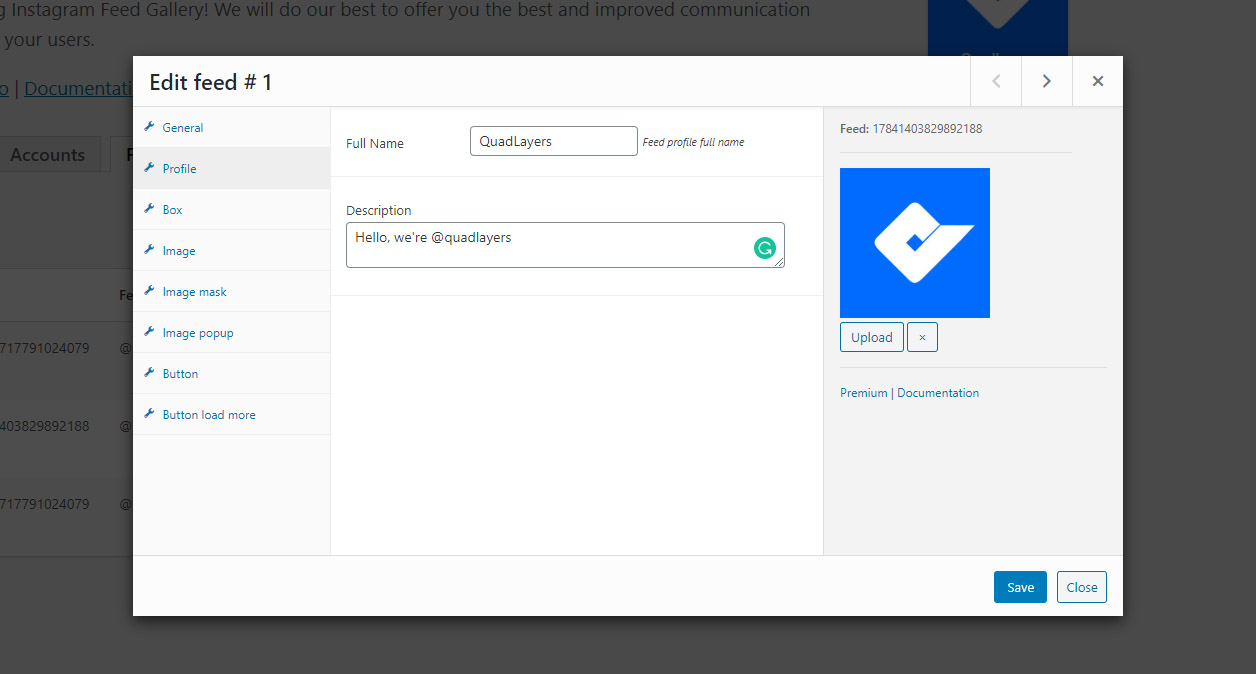Save the feed settings

(x=1020, y=587)
